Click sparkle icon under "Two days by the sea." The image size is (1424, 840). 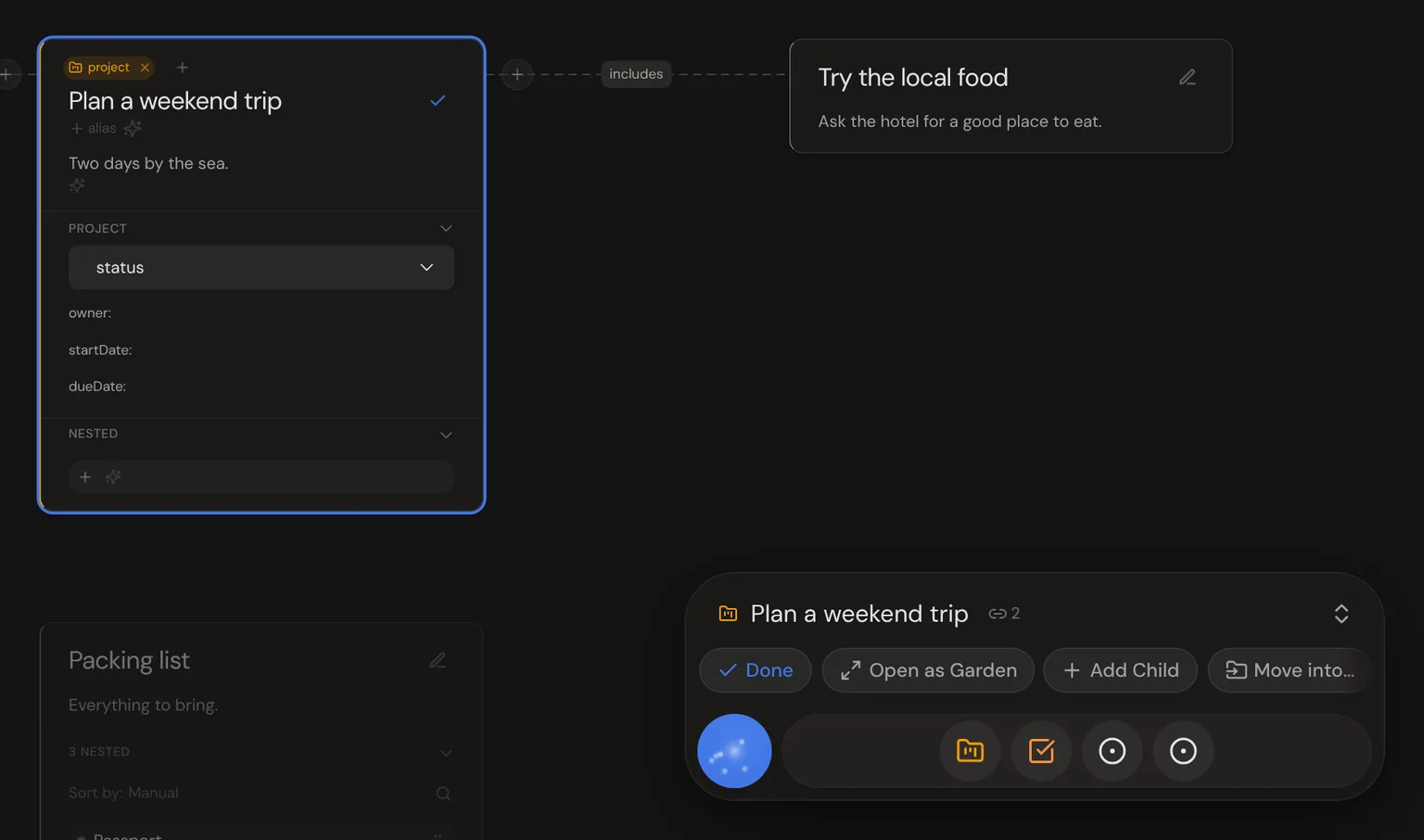point(77,185)
